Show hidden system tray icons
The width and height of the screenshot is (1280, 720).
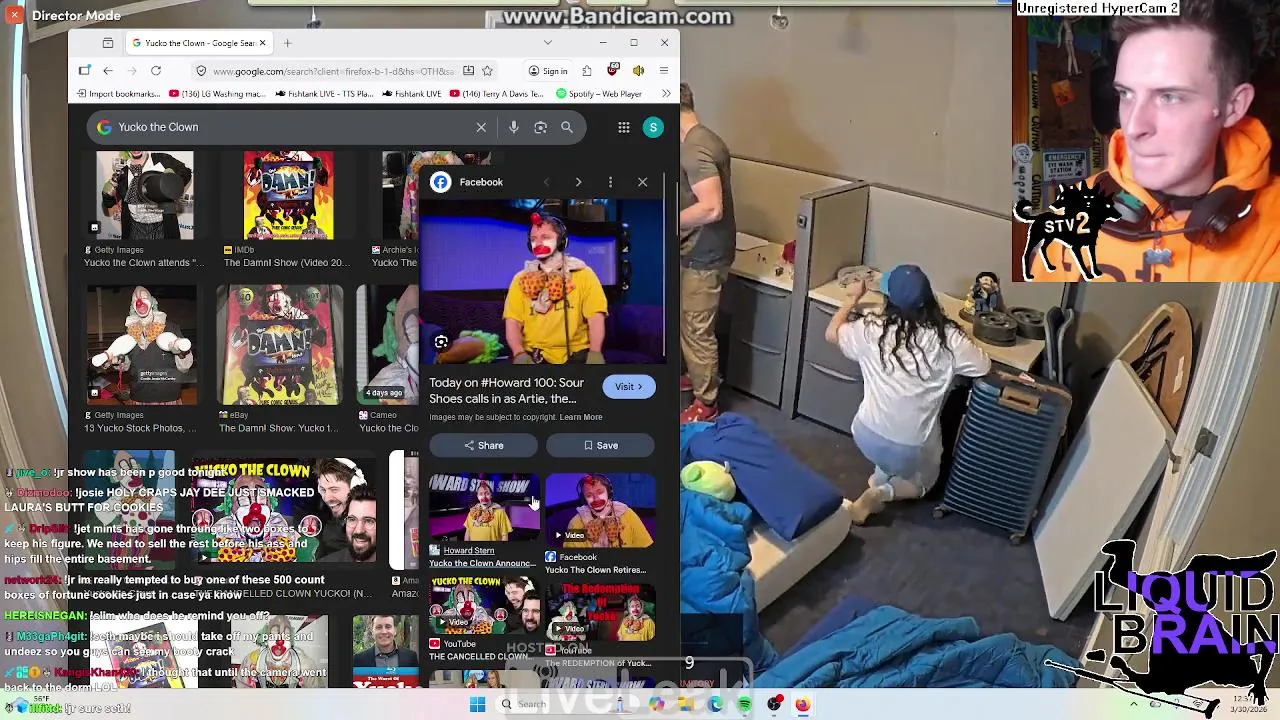(1133, 704)
